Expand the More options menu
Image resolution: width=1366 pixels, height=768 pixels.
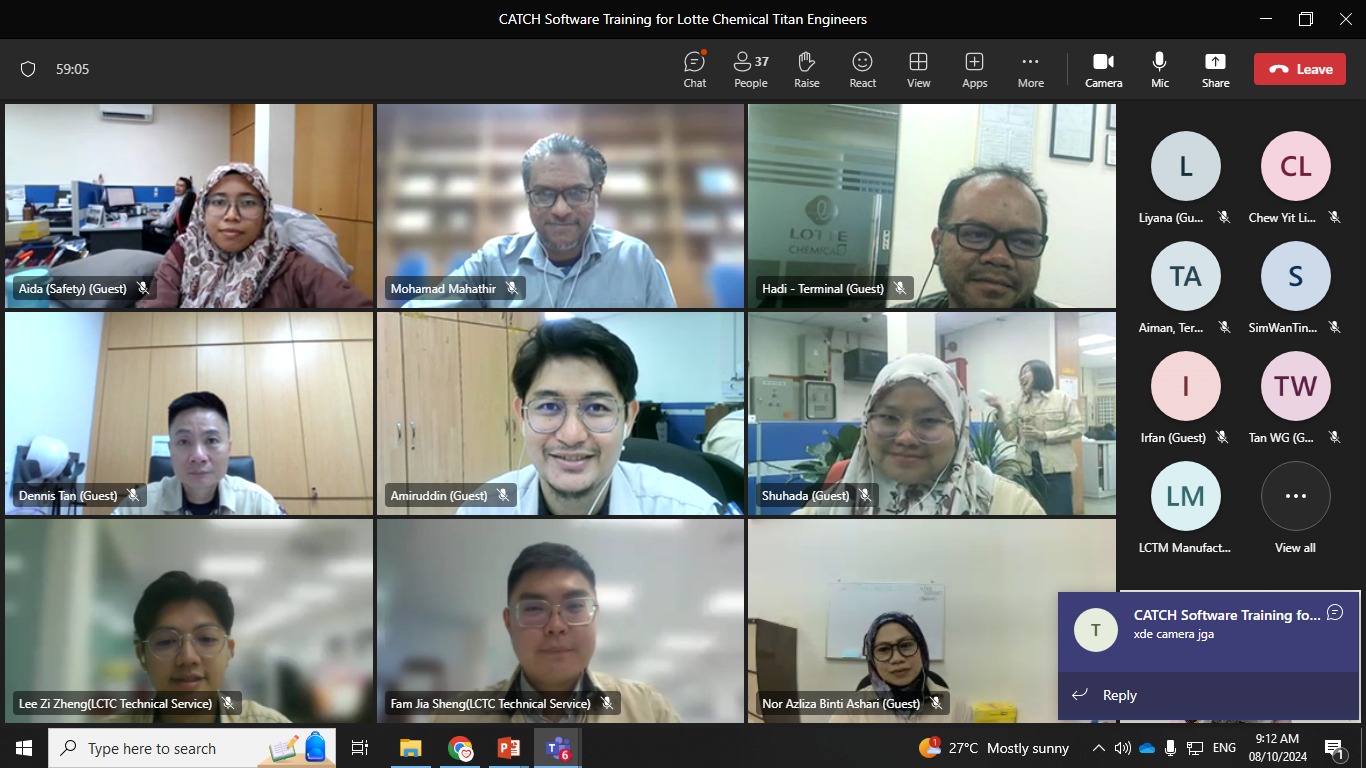(x=1030, y=69)
